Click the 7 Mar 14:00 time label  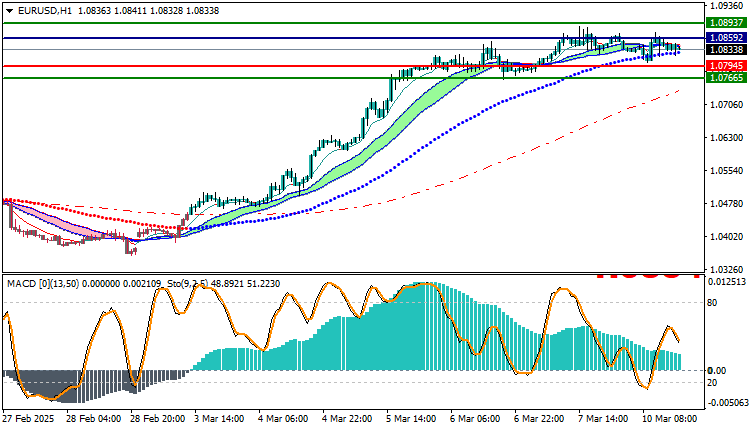coord(604,419)
